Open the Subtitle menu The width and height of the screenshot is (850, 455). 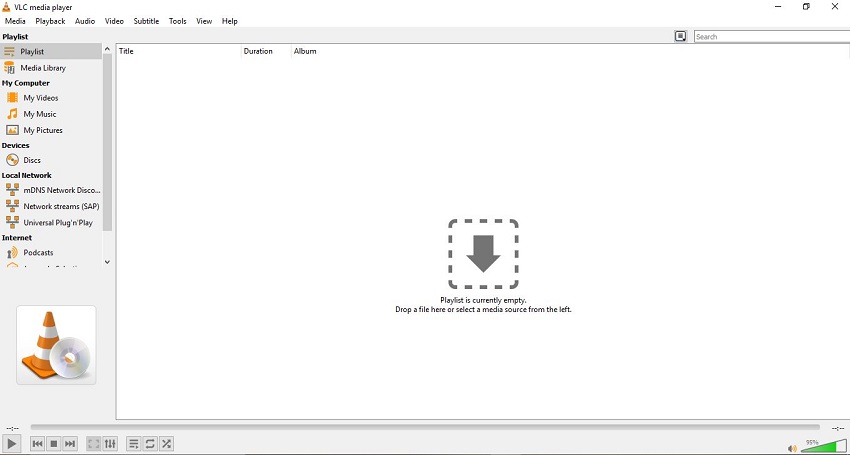(146, 21)
